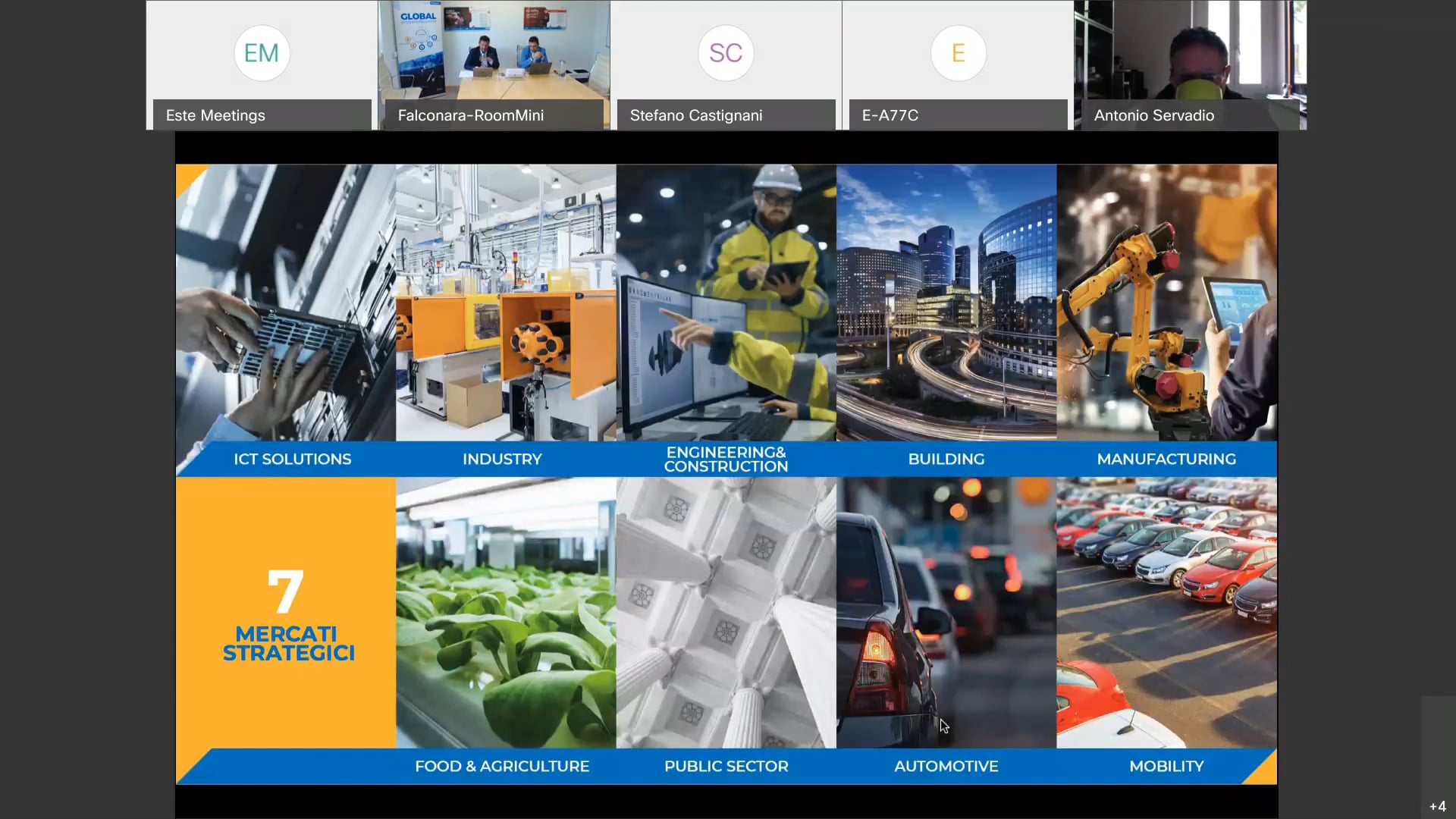Click the PUBLIC SECTOR caption
1456x819 pixels.
coord(726,766)
